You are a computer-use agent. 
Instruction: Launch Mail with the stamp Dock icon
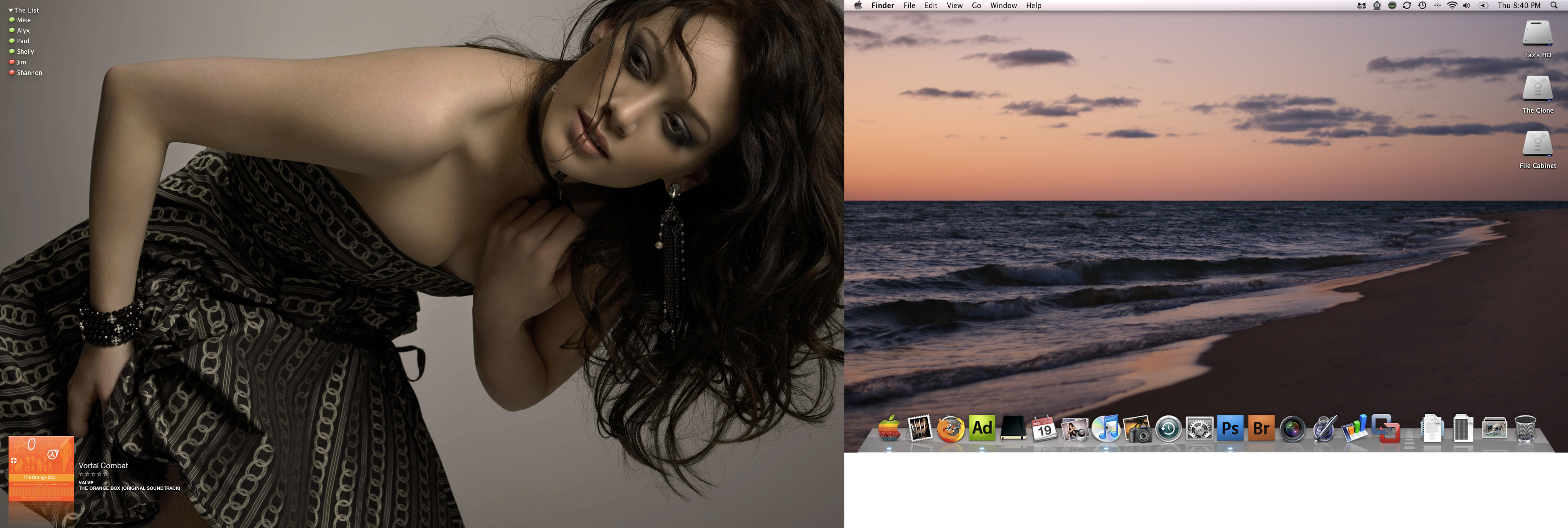920,429
